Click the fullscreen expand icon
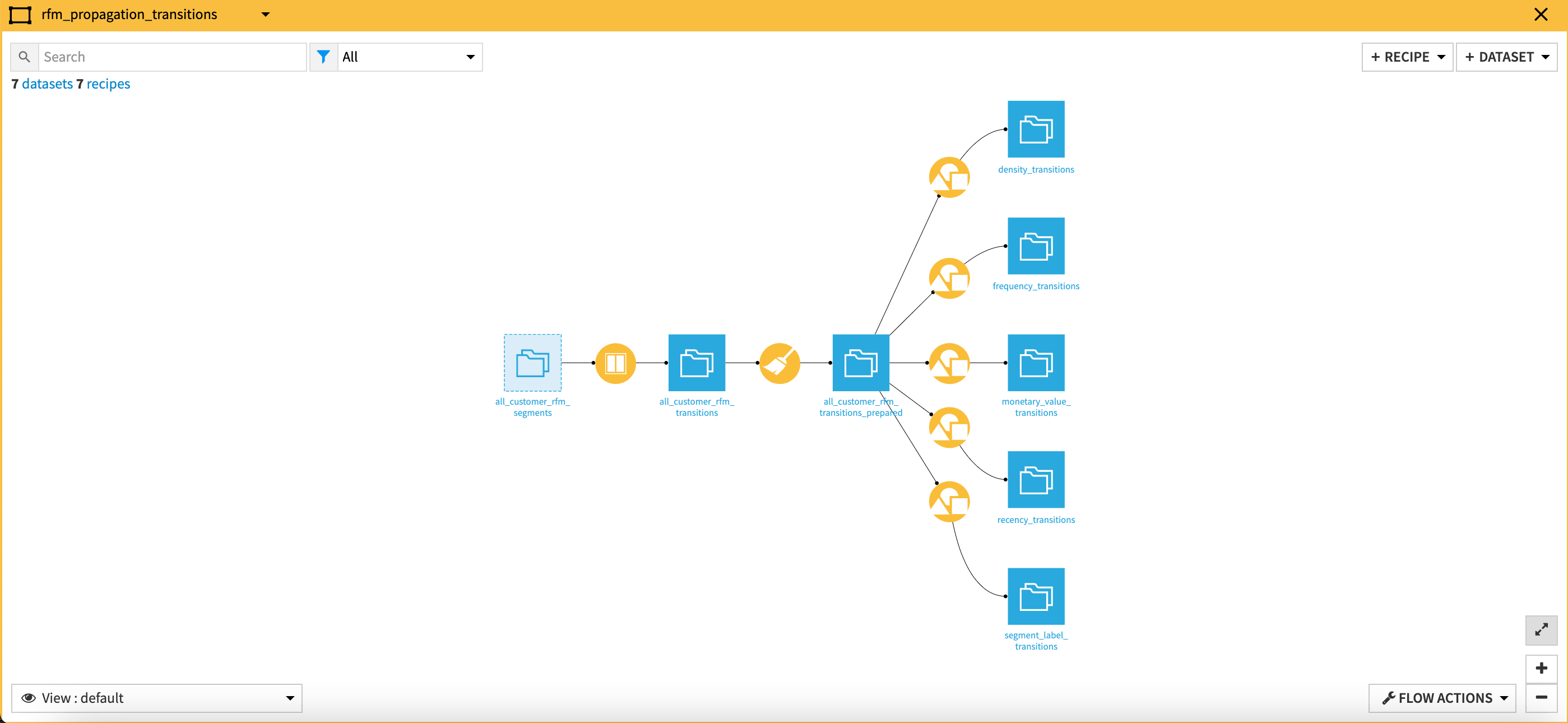 [1541, 631]
